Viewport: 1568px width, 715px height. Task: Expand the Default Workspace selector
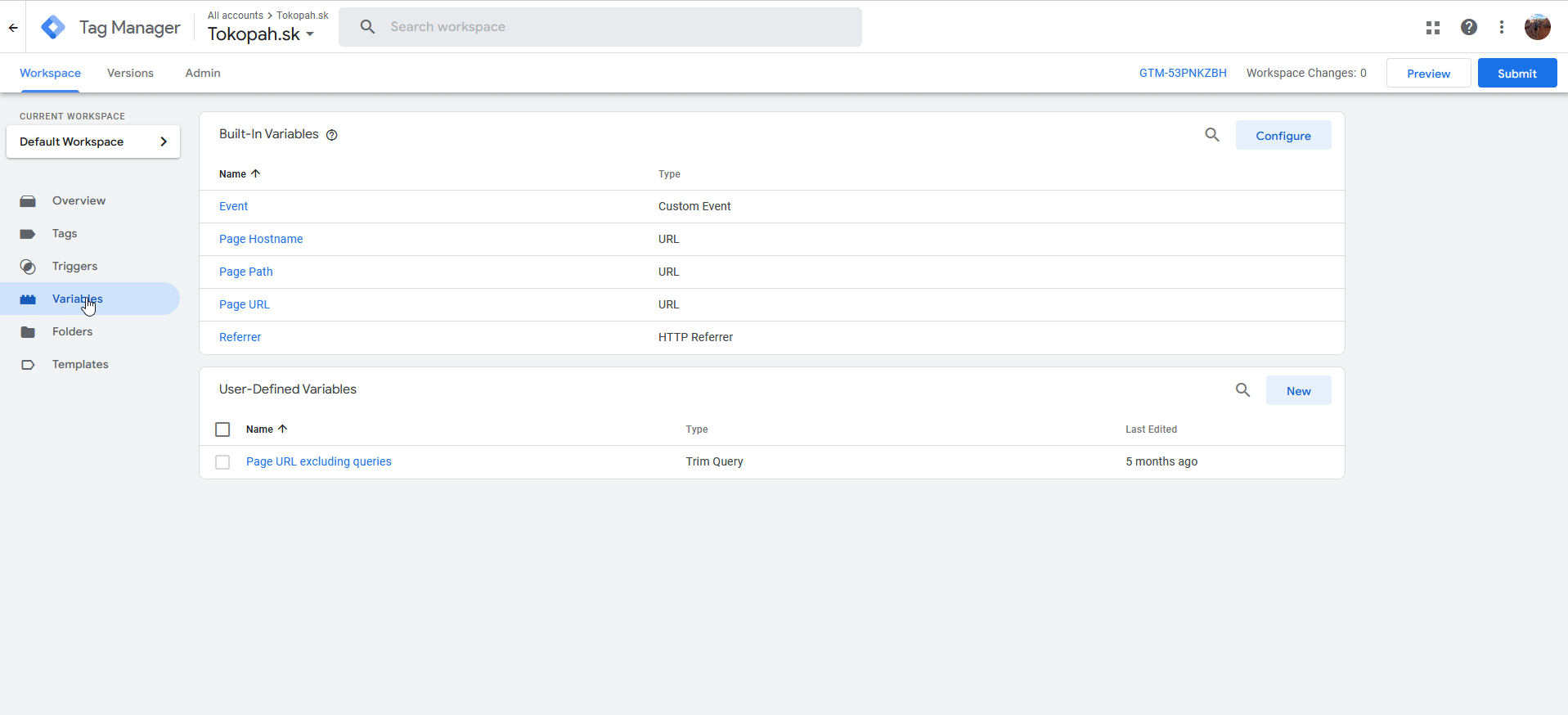pyautogui.click(x=93, y=142)
